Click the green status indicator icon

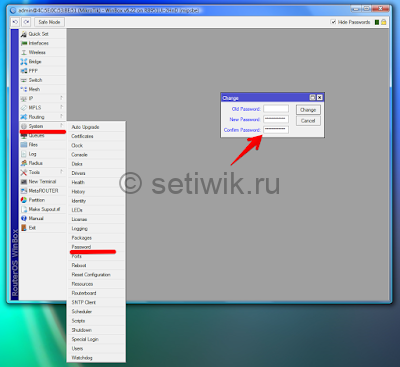pyautogui.click(x=377, y=22)
